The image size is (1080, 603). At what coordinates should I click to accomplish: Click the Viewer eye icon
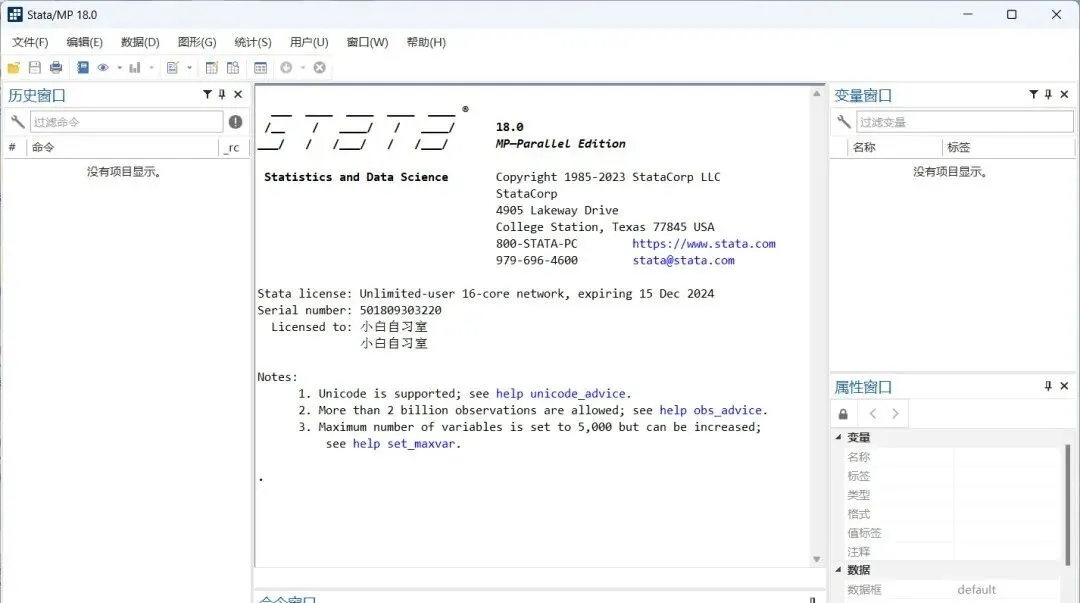tap(103, 68)
